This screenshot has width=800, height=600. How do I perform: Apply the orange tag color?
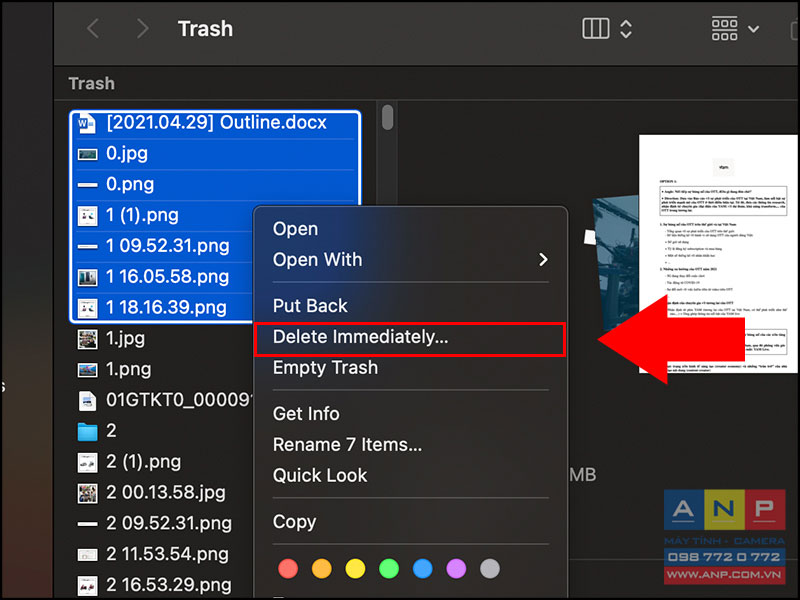pyautogui.click(x=322, y=569)
